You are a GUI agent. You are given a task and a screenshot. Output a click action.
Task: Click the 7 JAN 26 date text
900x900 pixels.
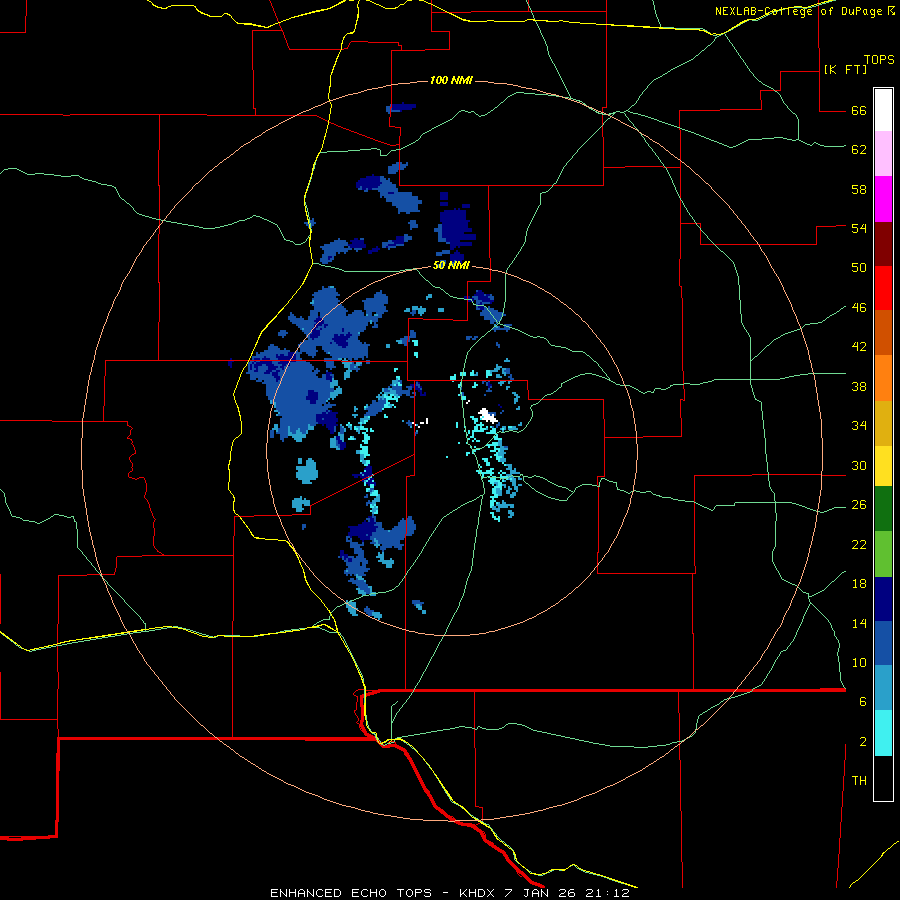(541, 893)
